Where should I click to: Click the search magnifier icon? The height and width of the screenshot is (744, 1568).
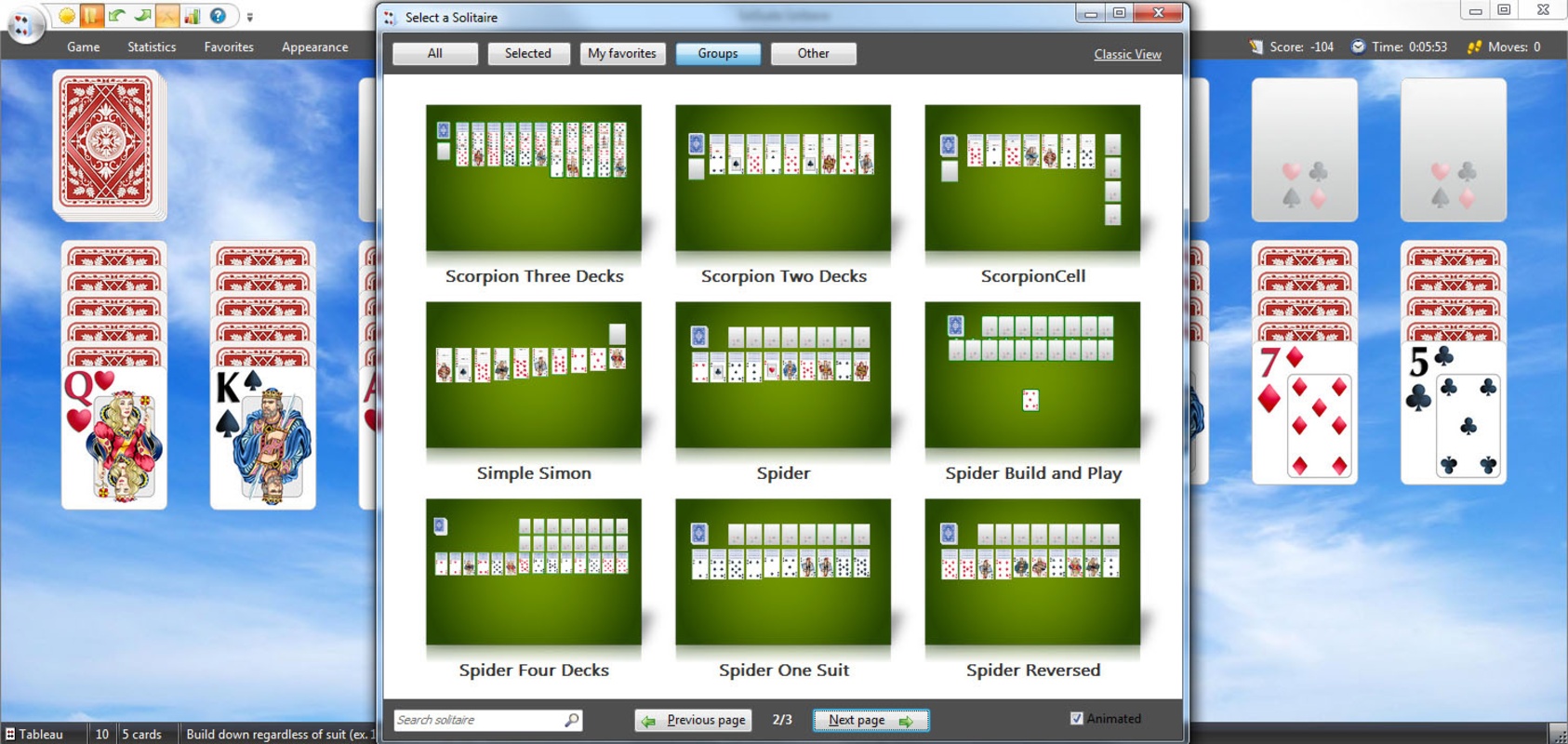[572, 720]
